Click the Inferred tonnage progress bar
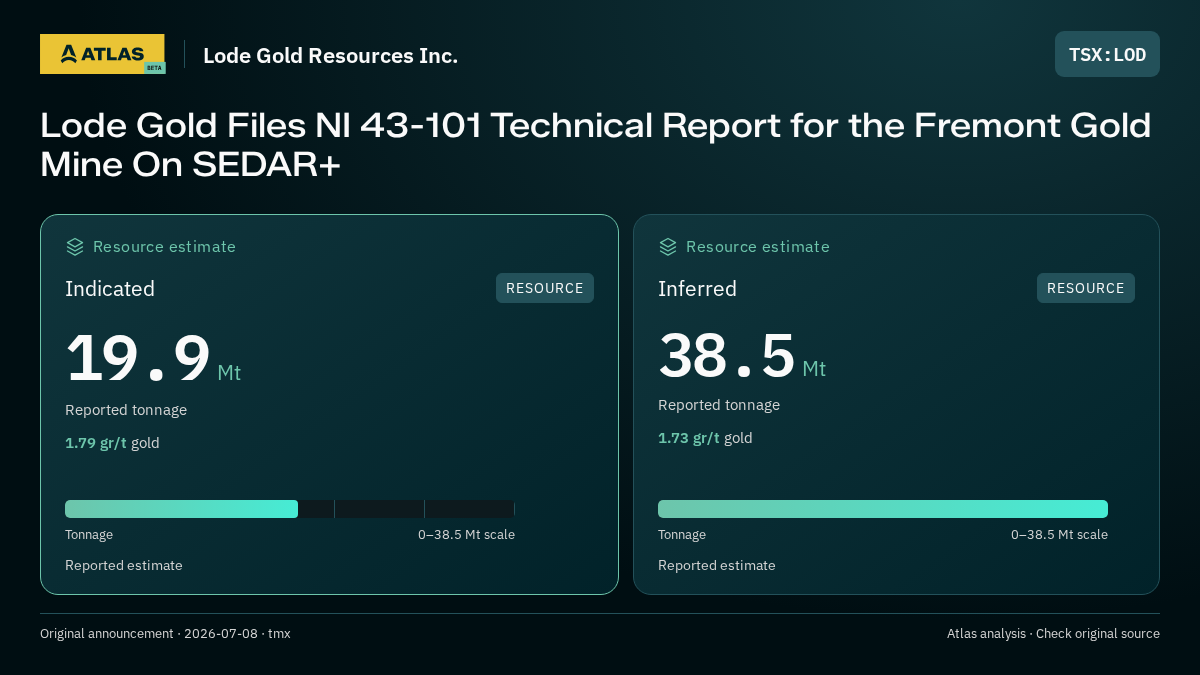Screen dimensions: 1200x675 883,509
